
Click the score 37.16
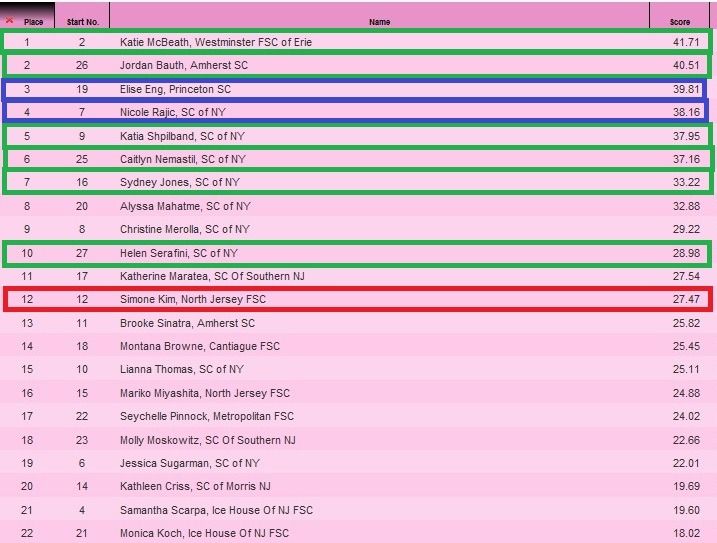tap(686, 159)
